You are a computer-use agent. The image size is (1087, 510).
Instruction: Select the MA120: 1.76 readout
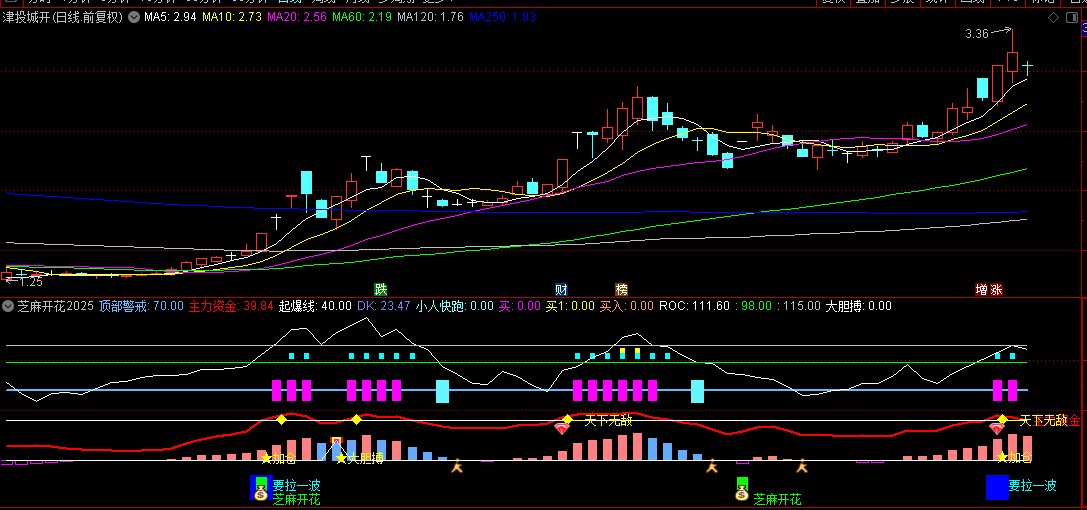coord(429,18)
